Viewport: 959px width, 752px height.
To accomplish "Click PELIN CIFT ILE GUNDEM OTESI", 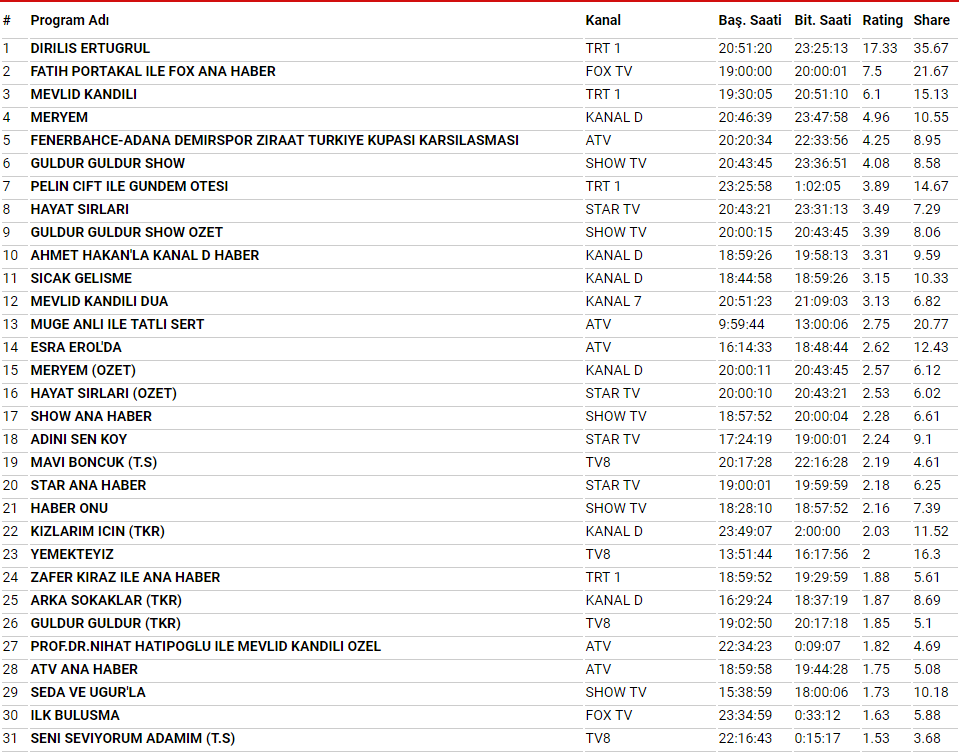I will pos(129,186).
